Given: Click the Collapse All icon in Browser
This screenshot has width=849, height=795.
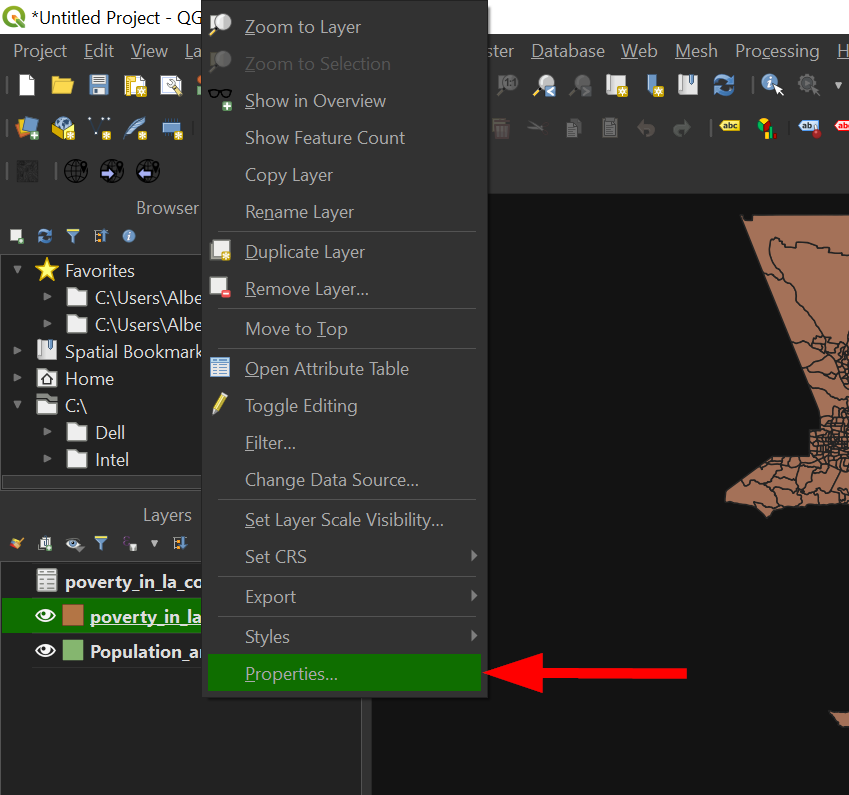Looking at the screenshot, I should [101, 236].
